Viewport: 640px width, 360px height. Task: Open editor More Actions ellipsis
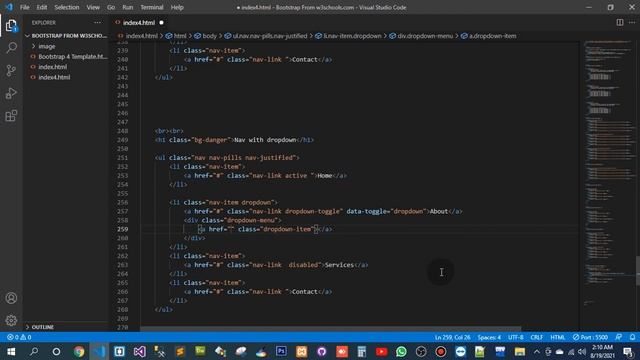[632, 22]
